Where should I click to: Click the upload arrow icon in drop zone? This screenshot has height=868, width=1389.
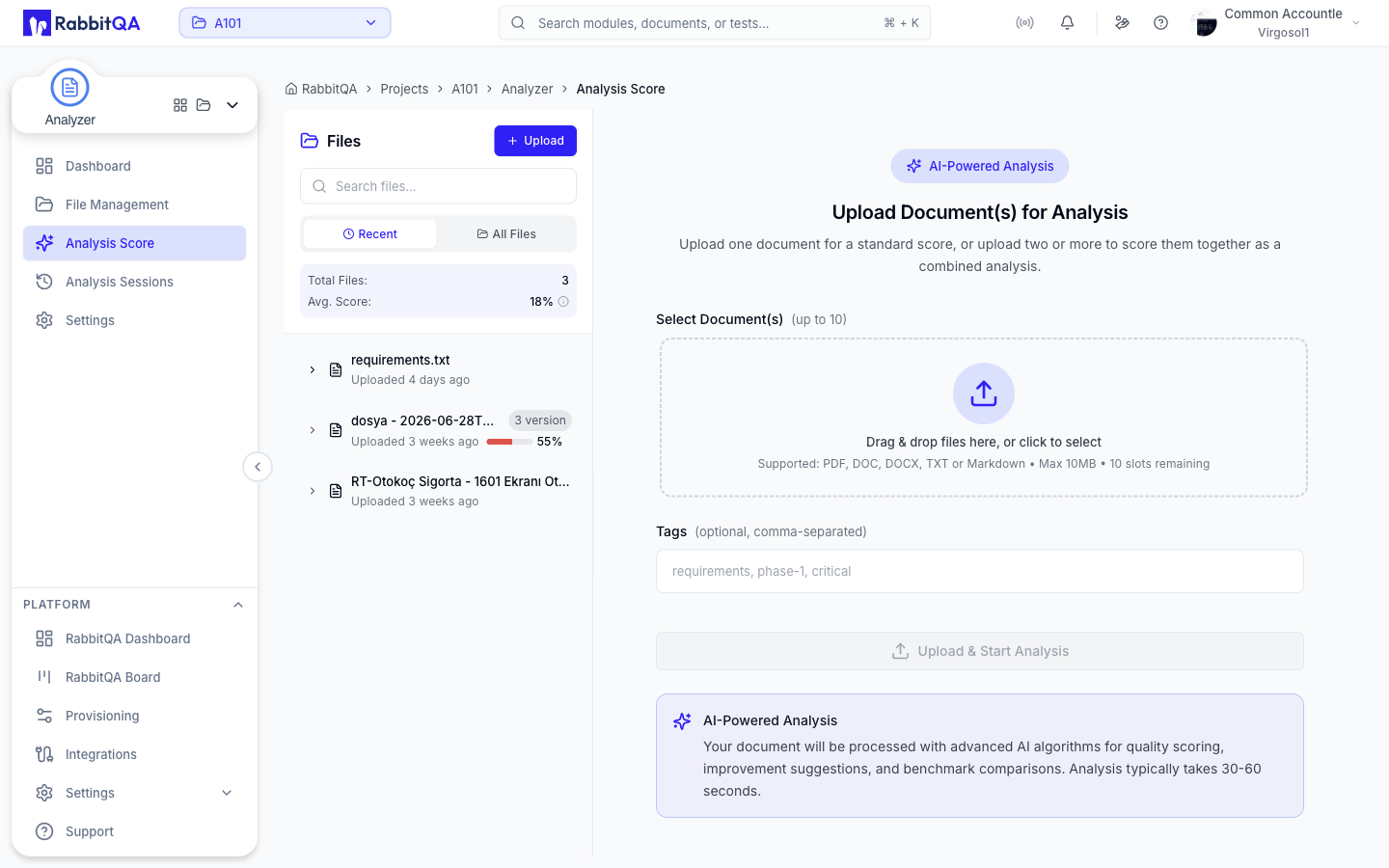(x=984, y=393)
